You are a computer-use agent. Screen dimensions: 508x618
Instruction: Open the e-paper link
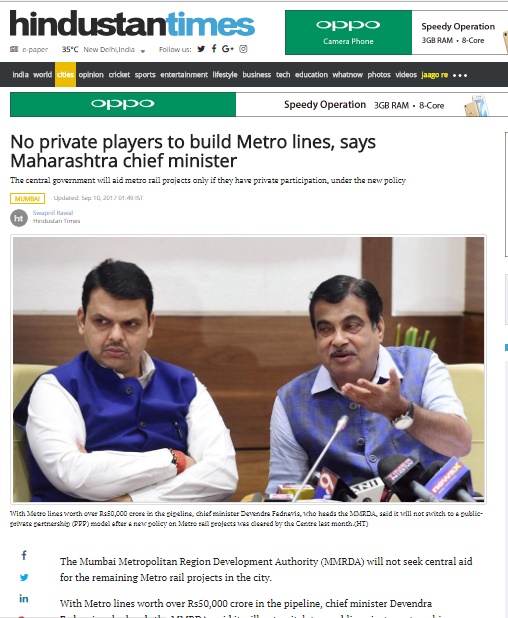pos(29,50)
